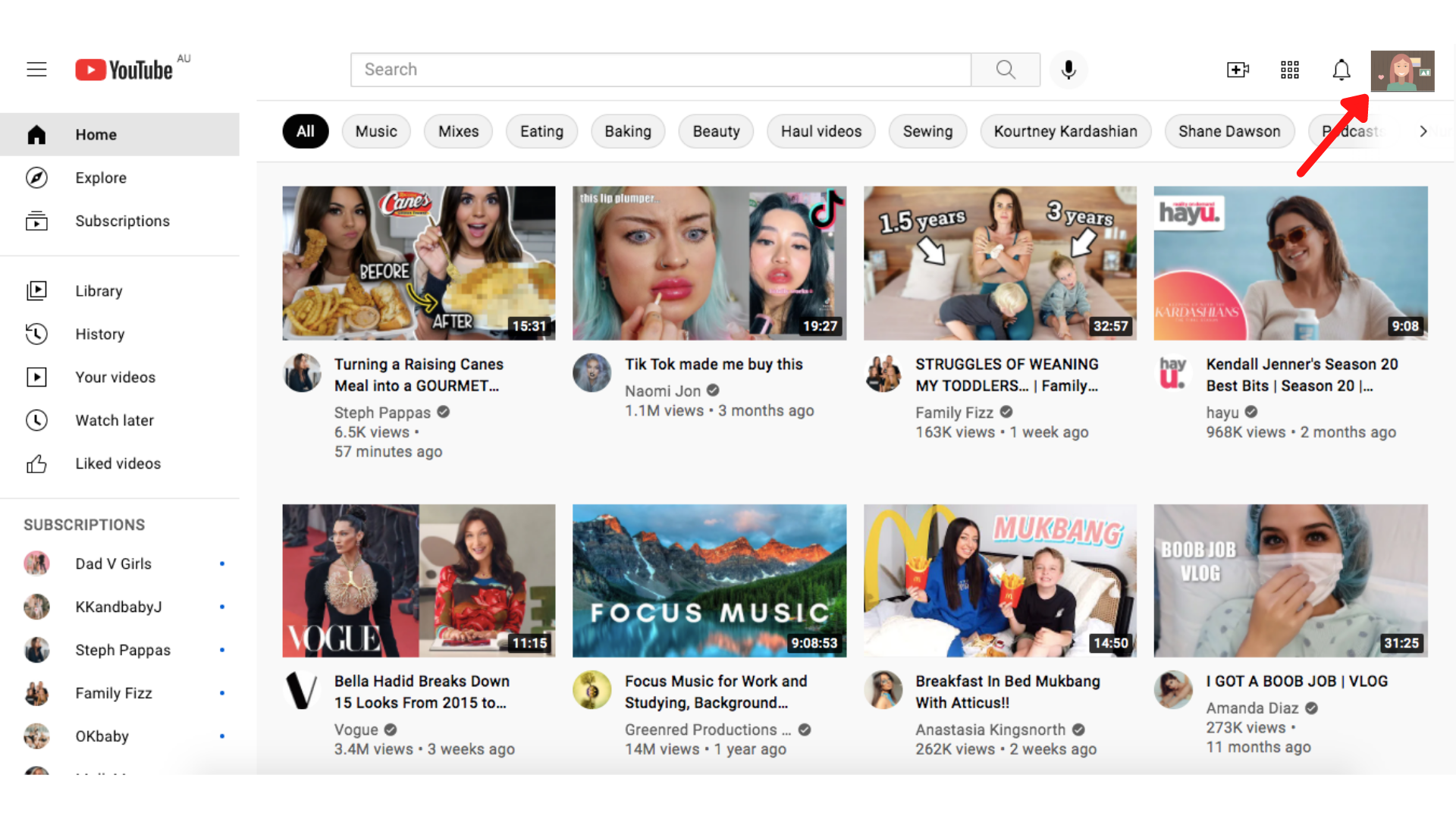
Task: Open Library in sidebar
Action: click(120, 291)
